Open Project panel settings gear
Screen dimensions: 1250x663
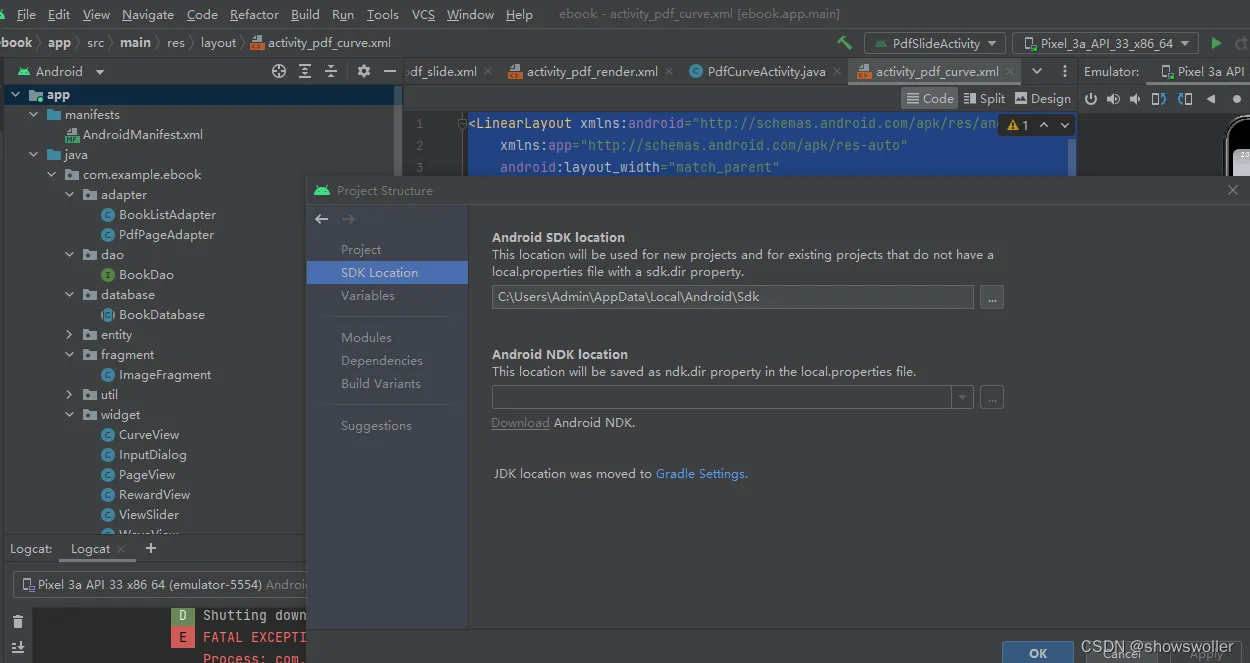[364, 71]
